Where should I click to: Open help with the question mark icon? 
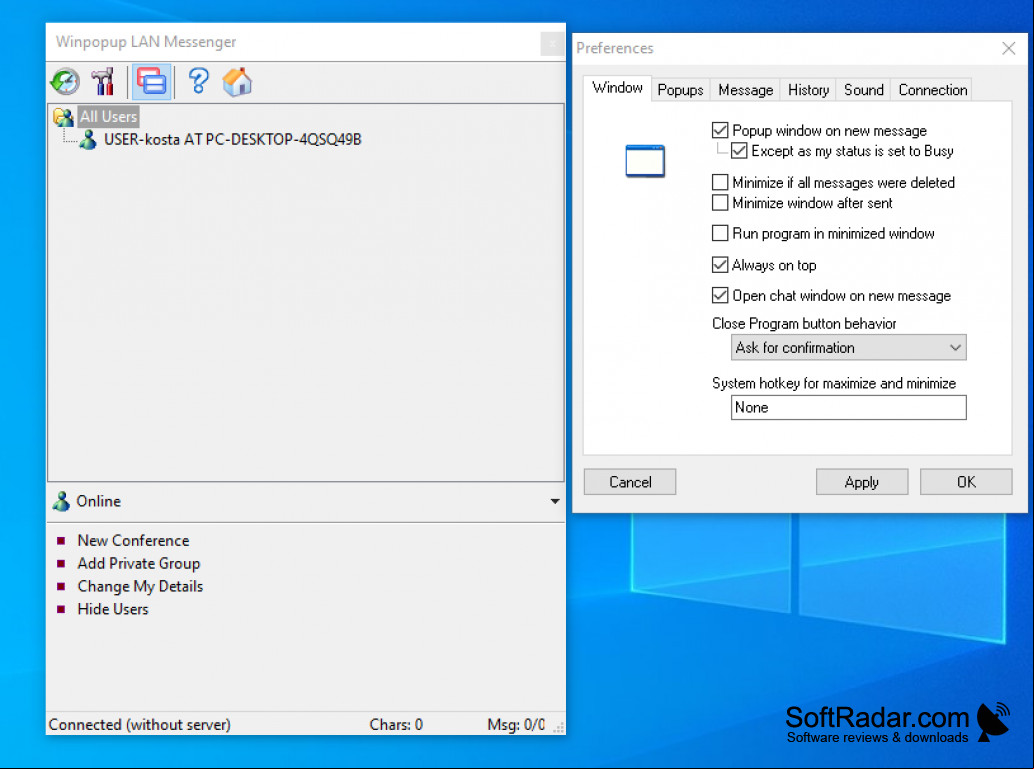pyautogui.click(x=198, y=82)
